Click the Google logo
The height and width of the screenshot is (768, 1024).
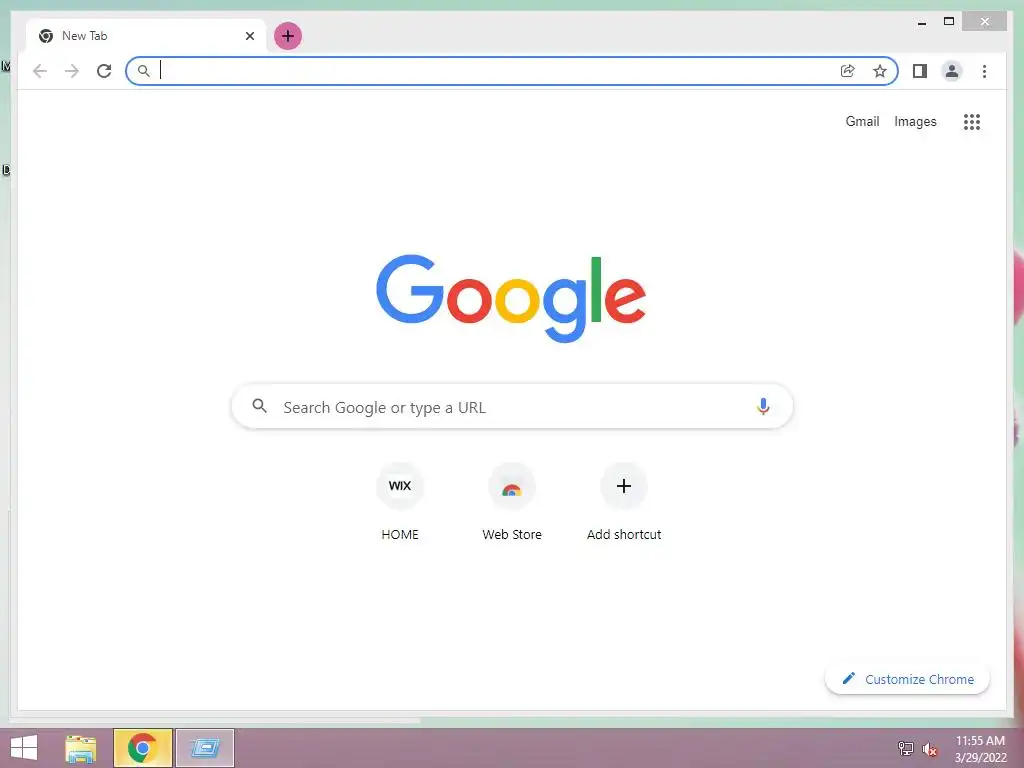[511, 298]
